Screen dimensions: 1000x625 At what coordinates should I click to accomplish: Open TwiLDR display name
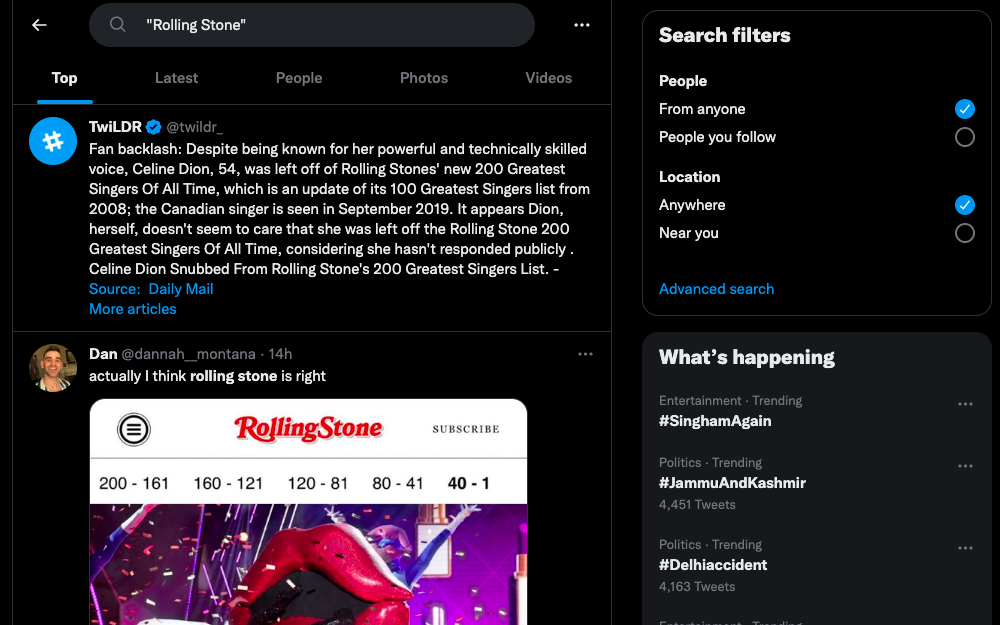115,126
